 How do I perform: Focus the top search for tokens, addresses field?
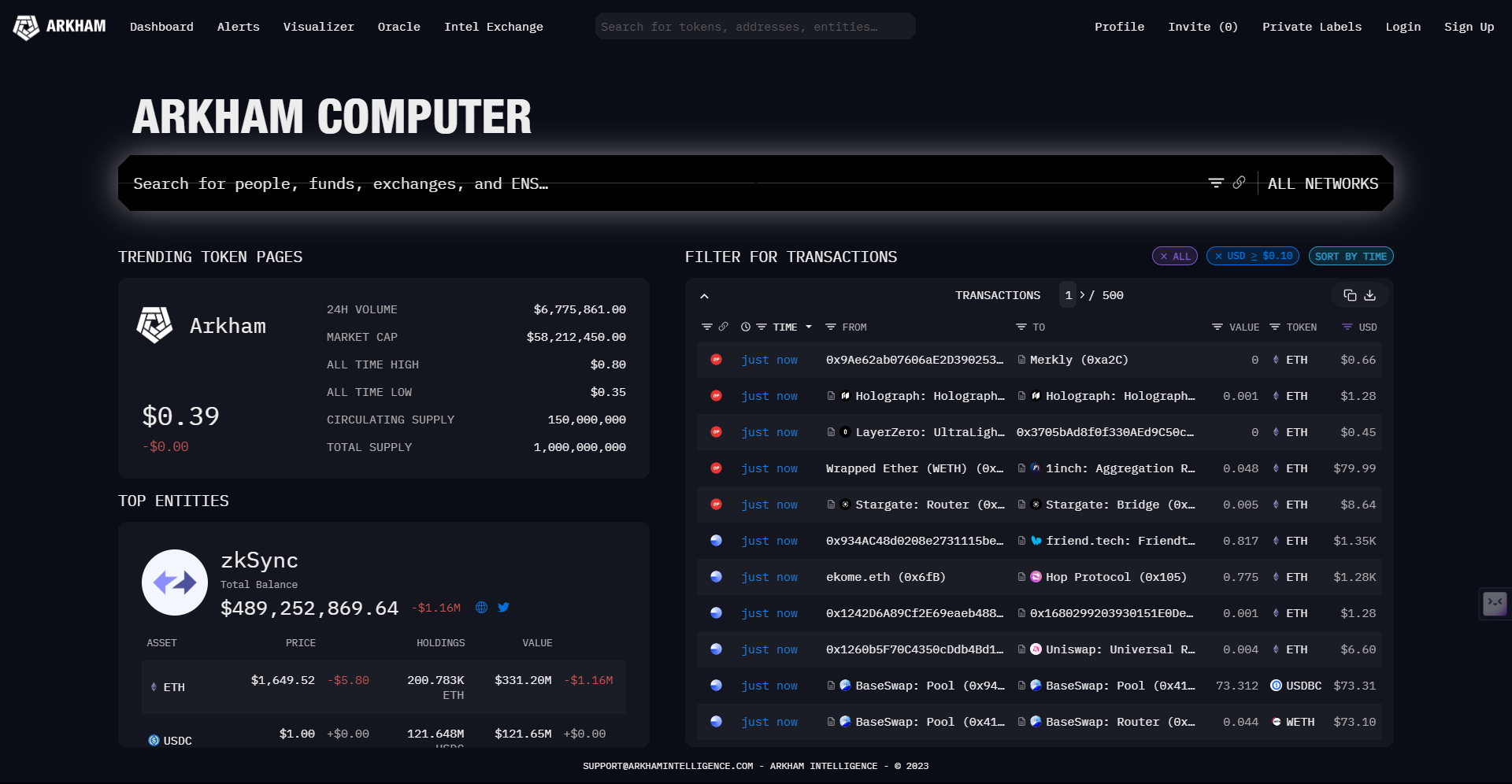point(754,27)
